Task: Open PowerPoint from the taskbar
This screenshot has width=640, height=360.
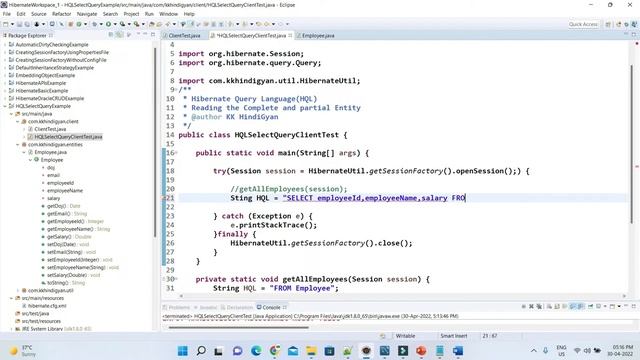Action: pyautogui.click(x=421, y=351)
